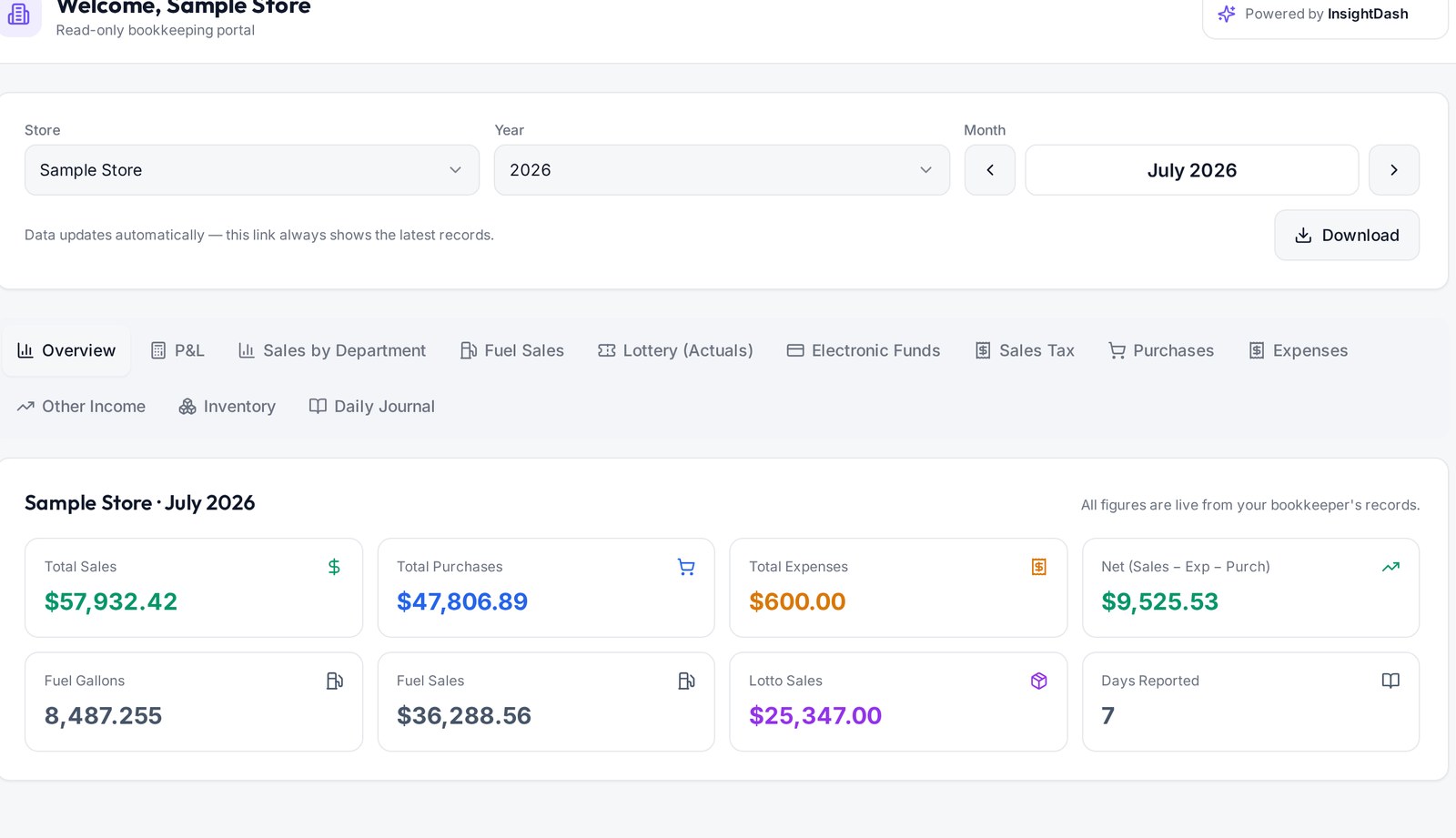Click the store building icon beside Welcome
1456x838 pixels.
[x=18, y=15]
